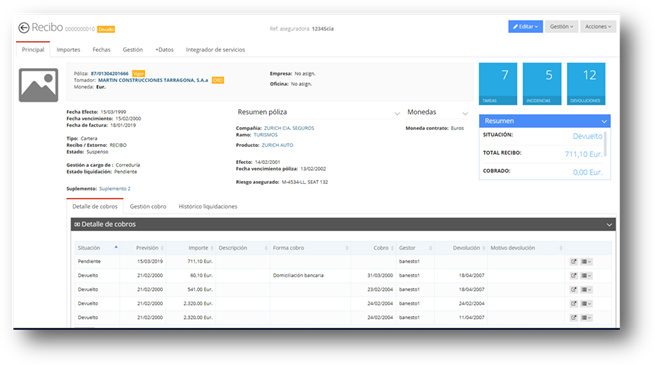Open the Acciones dropdown button

598,26
